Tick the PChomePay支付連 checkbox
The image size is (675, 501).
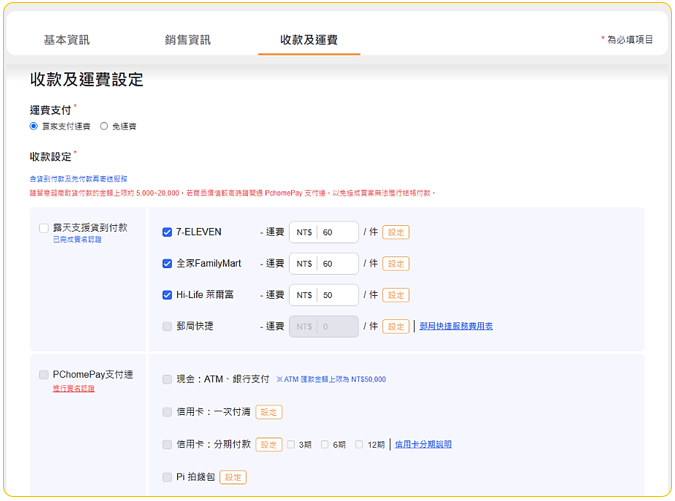(44, 375)
